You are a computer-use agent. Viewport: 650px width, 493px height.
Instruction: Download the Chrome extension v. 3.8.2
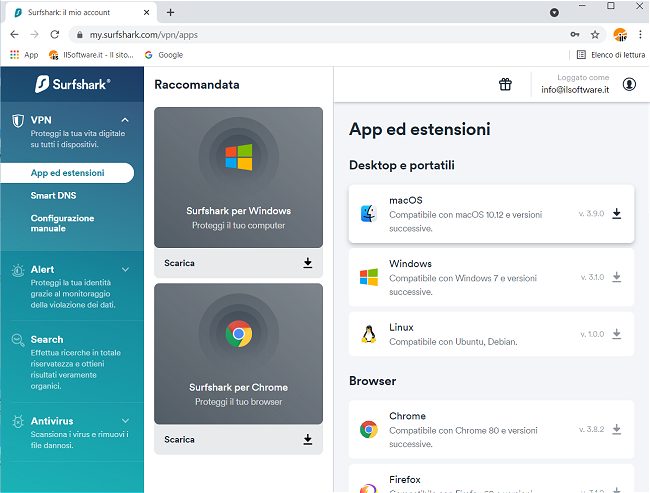[617, 429]
